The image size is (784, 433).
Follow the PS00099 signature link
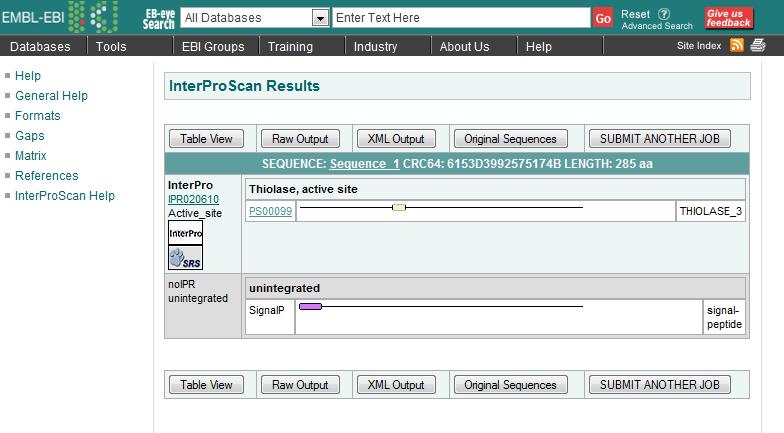tap(270, 211)
